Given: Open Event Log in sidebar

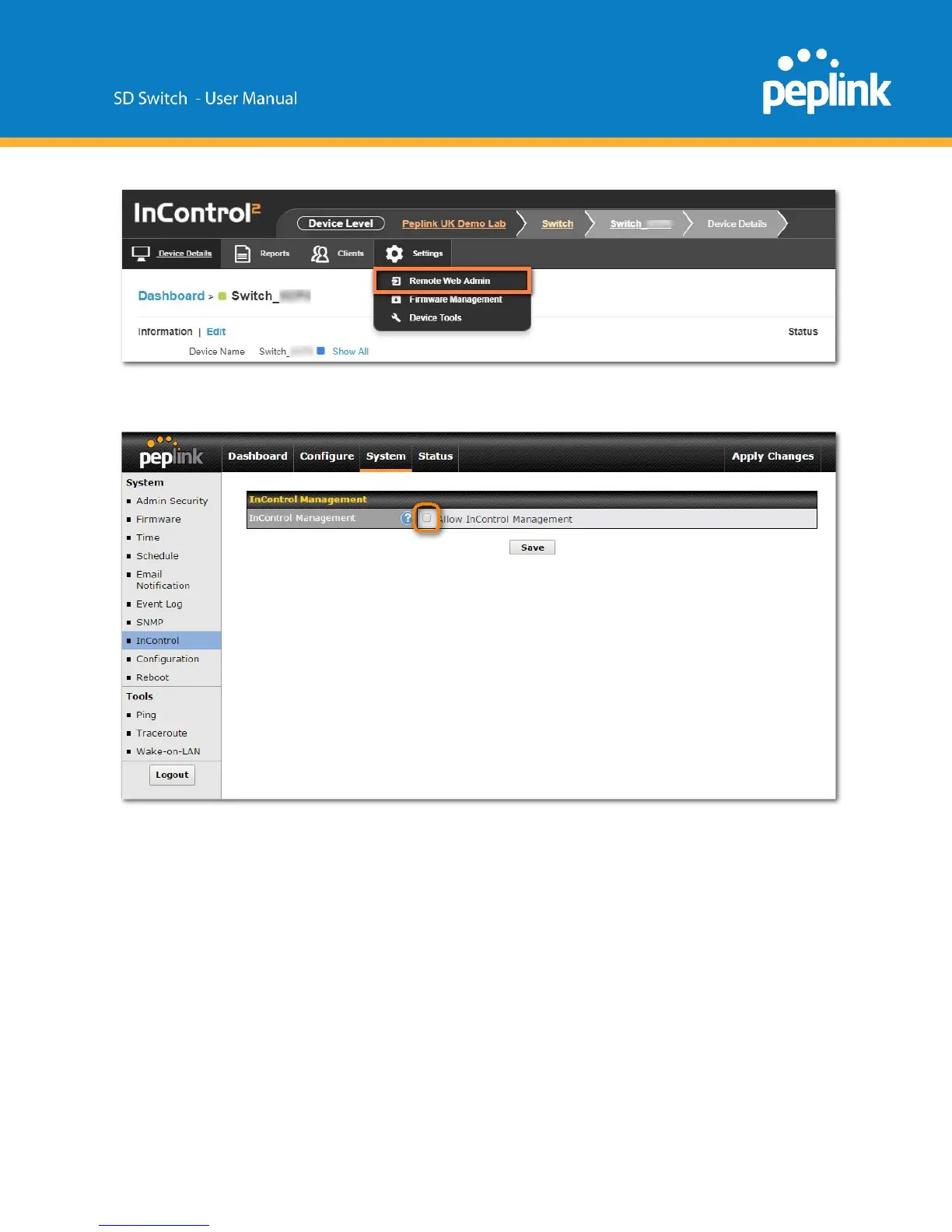Looking at the screenshot, I should (159, 604).
